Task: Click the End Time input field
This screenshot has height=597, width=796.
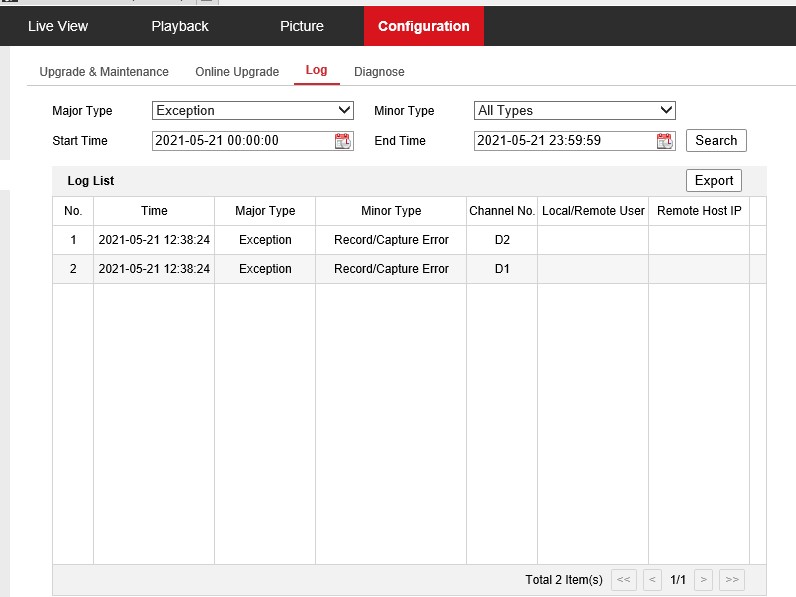Action: 563,141
